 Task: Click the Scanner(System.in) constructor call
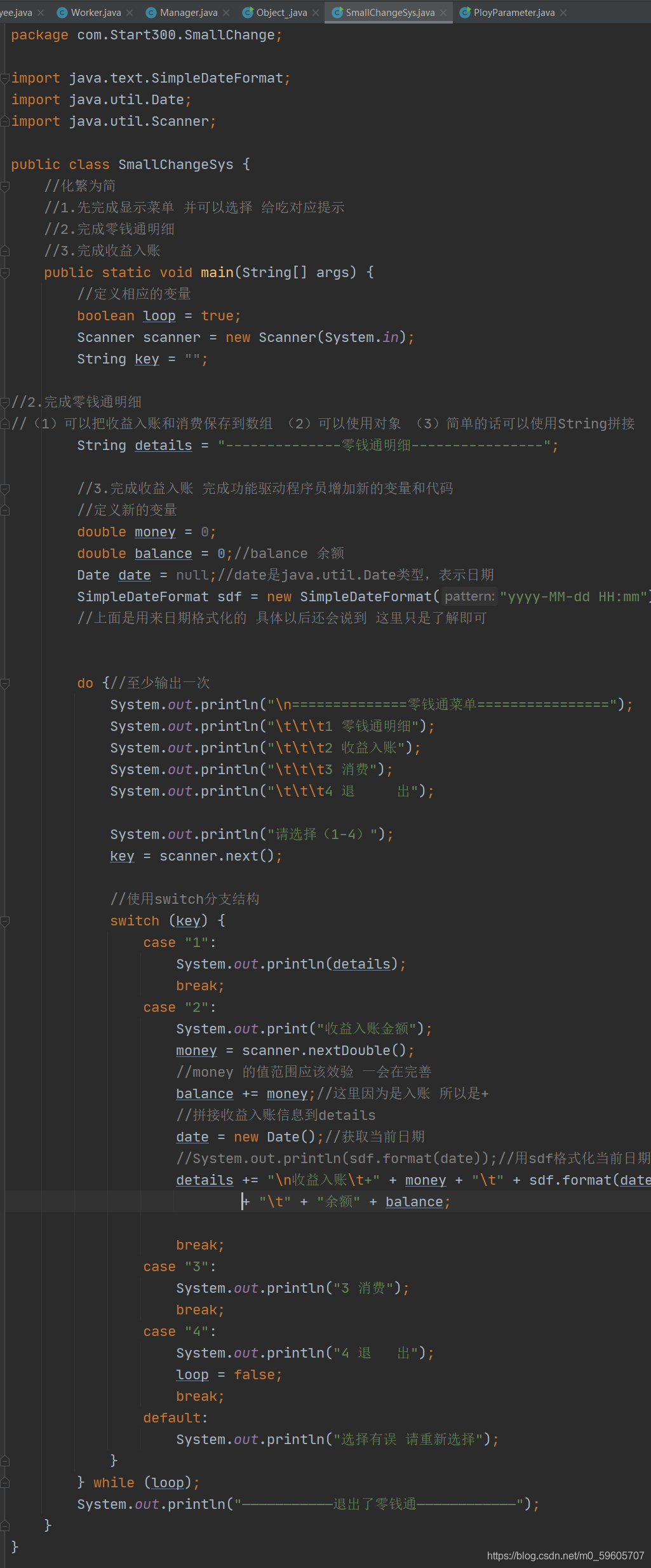(332, 337)
